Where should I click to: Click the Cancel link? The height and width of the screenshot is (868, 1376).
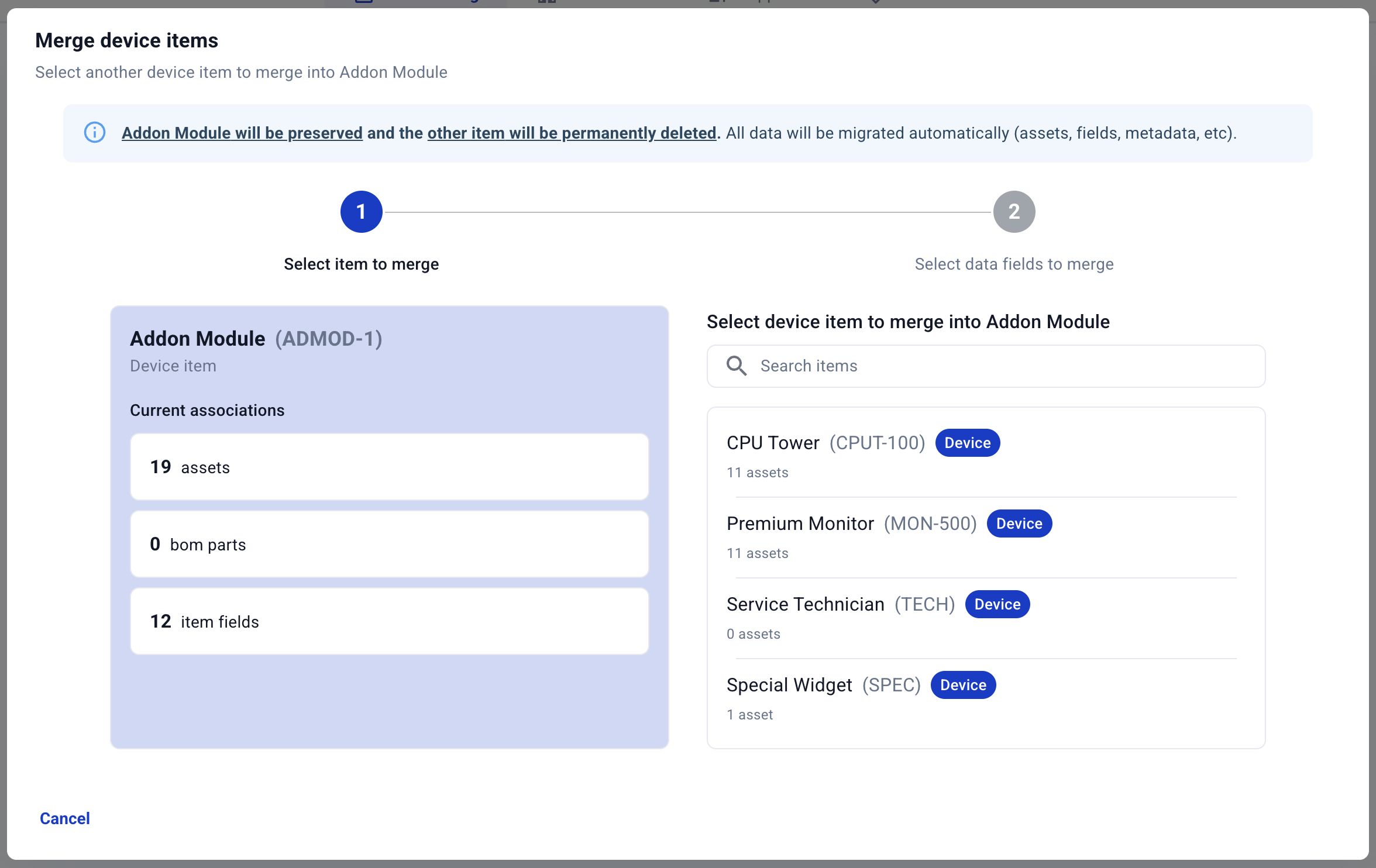[x=64, y=818]
